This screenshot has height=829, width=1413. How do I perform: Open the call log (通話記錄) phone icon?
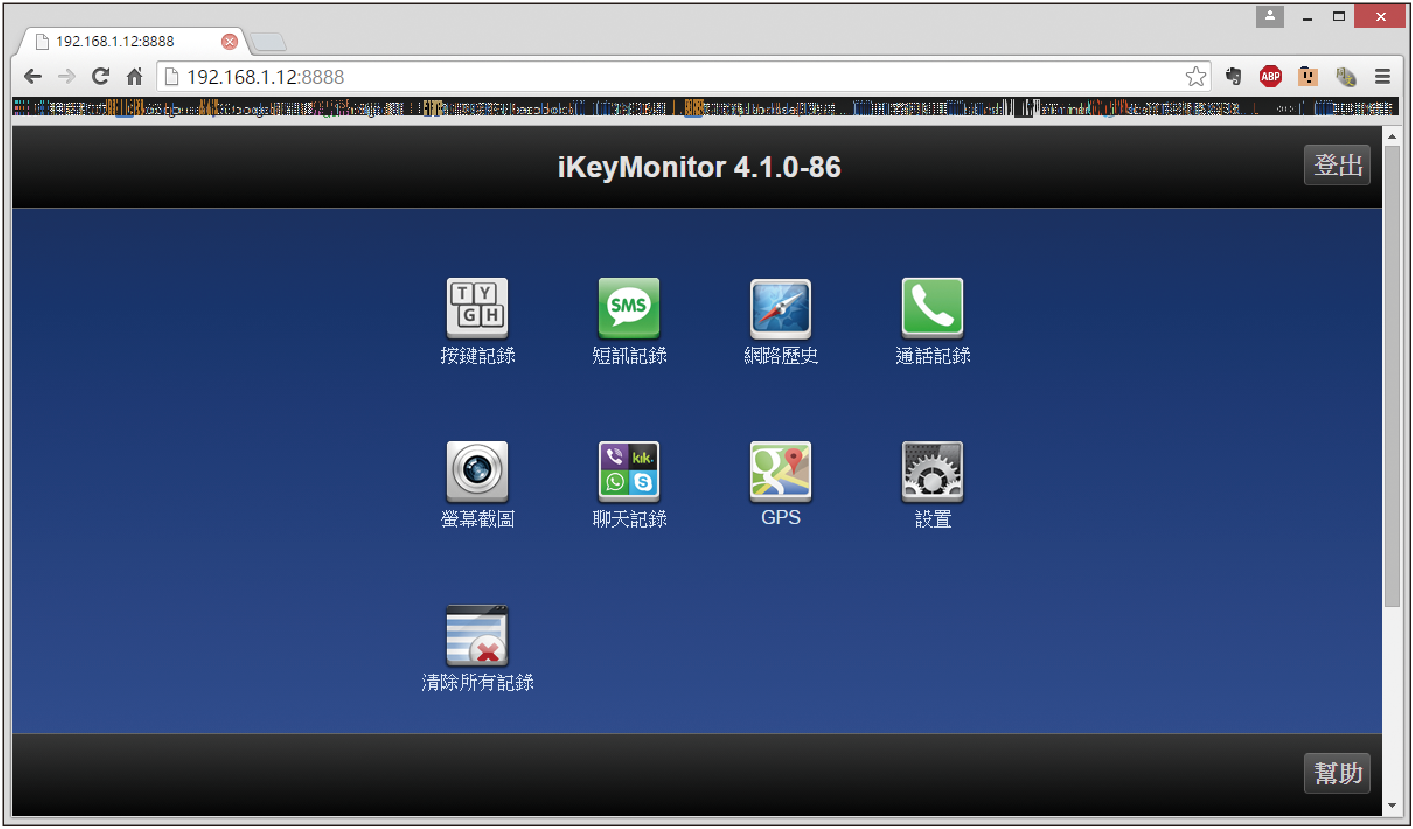coord(932,308)
